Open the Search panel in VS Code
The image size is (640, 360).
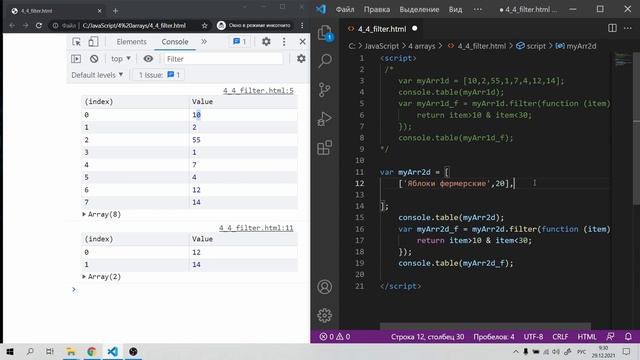pos(325,60)
